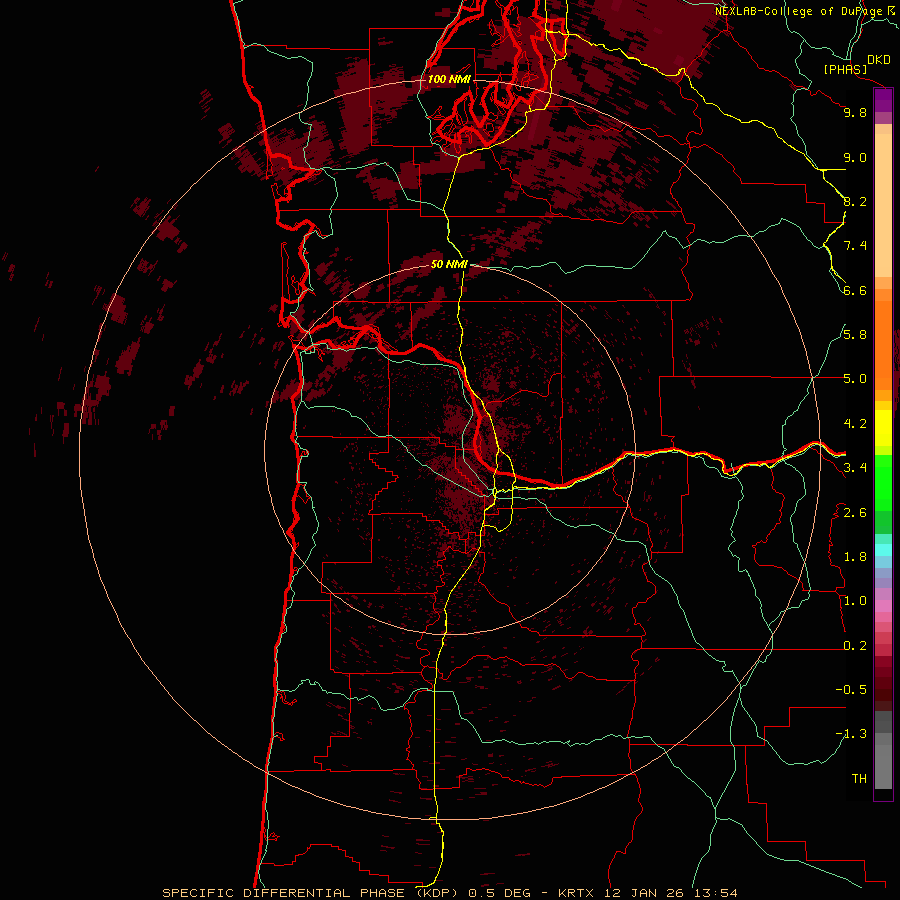Screen dimensions: 900x900
Task: Pick the large peach segment of the color bar
Action: [883, 205]
